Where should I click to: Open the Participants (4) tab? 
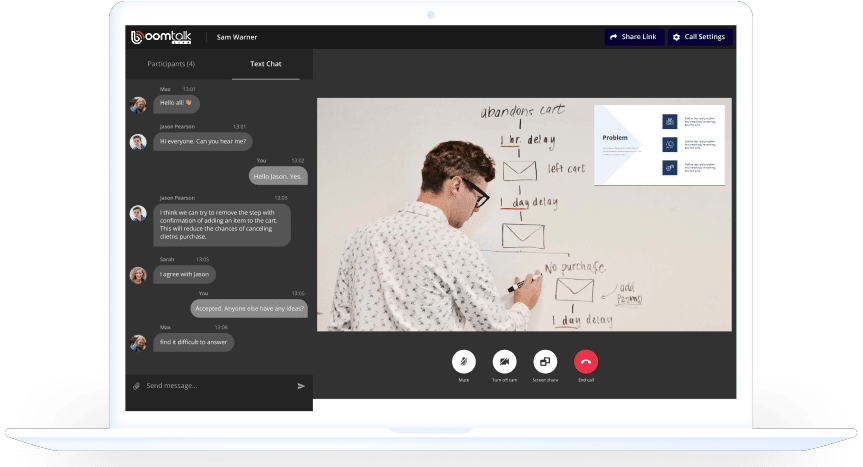pyautogui.click(x=171, y=64)
